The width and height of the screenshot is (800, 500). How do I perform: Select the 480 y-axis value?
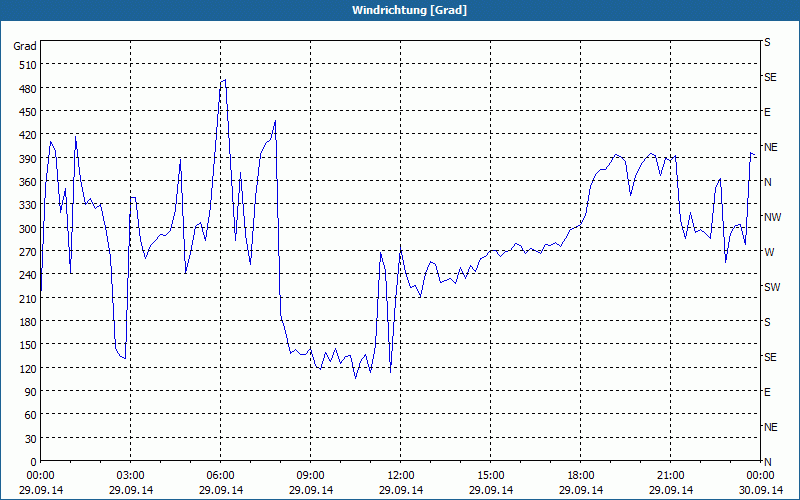pos(28,89)
